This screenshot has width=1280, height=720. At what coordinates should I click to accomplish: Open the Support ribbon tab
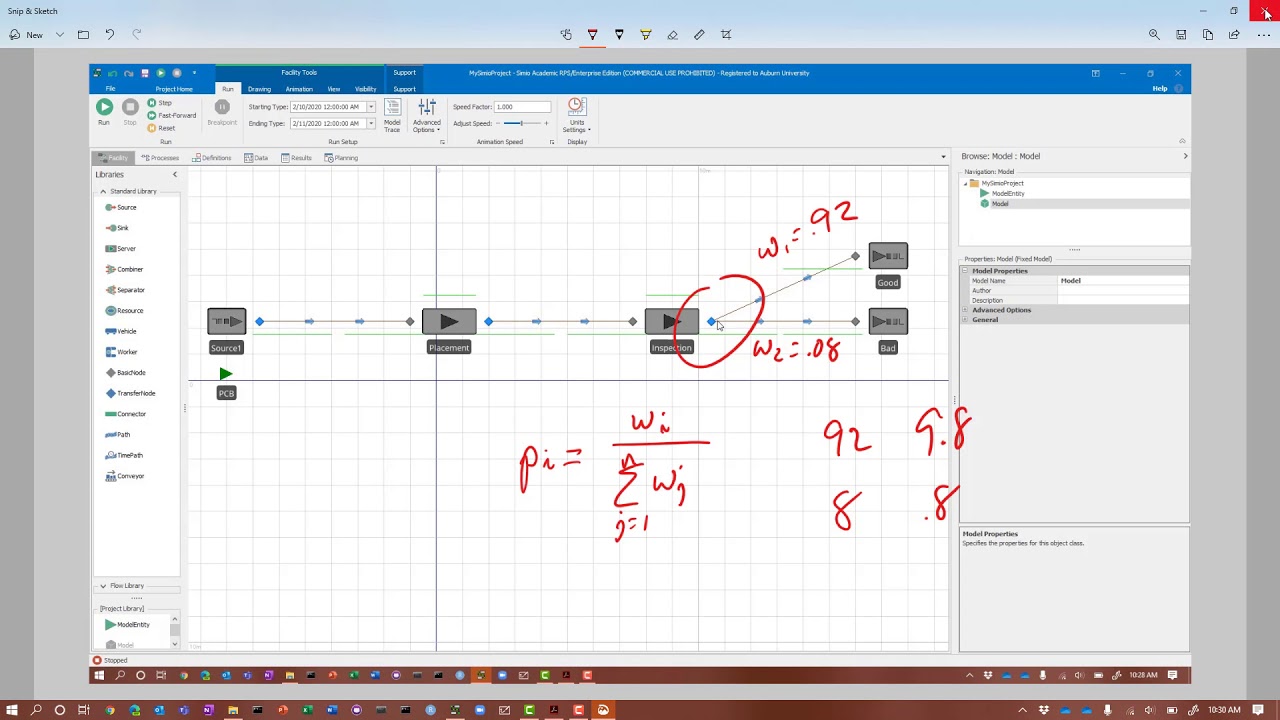click(404, 89)
